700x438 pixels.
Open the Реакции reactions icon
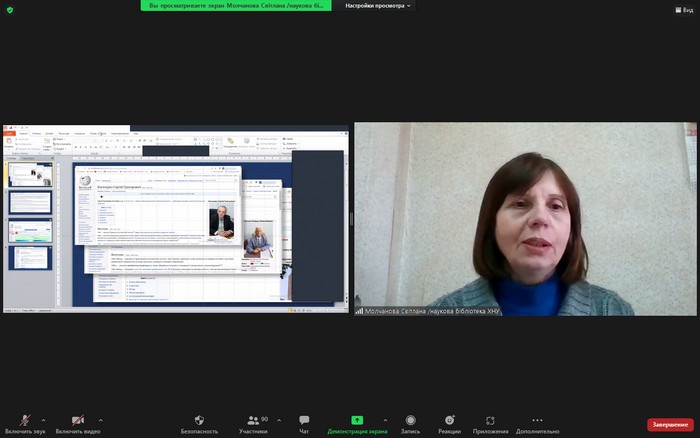(450, 423)
